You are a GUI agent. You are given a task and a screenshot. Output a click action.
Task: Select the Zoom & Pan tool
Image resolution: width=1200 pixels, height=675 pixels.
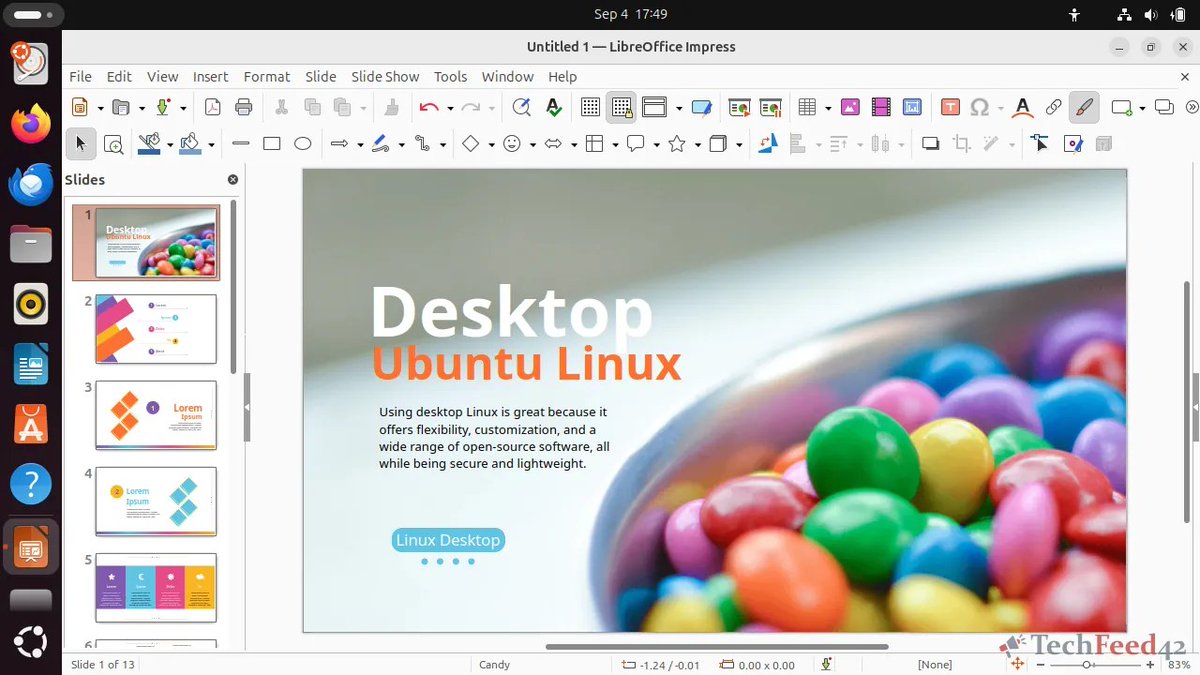pos(114,143)
